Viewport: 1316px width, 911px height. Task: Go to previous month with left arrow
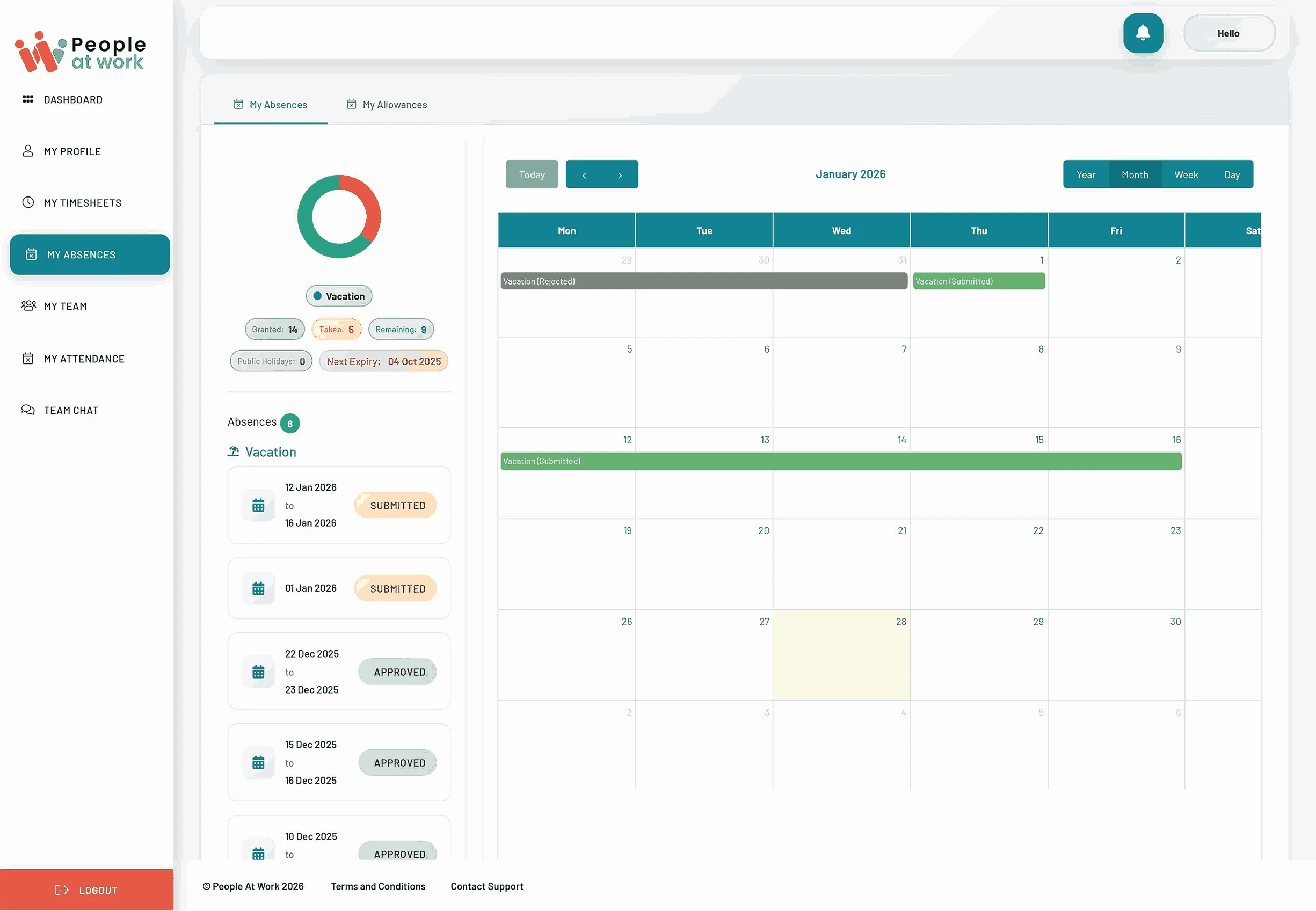click(584, 174)
